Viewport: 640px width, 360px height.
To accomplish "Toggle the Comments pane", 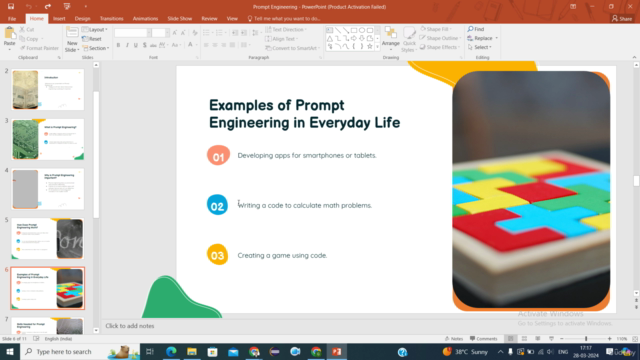I will pos(484,339).
